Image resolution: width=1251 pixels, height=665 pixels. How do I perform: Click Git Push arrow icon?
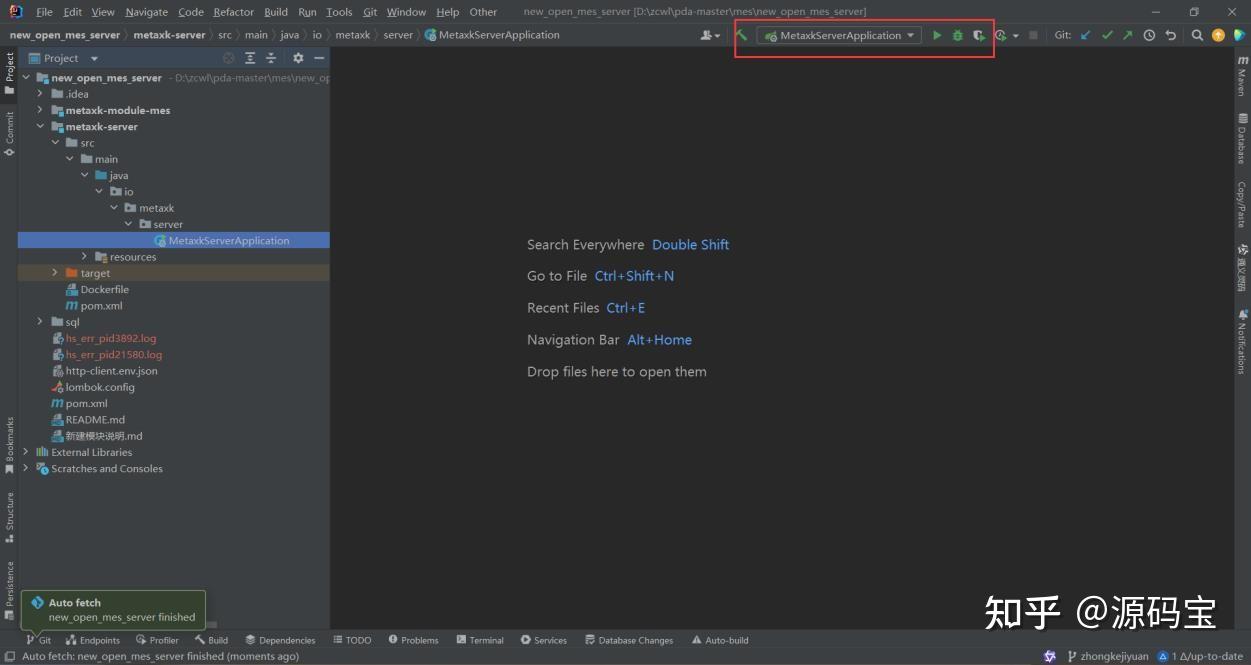[1128, 35]
